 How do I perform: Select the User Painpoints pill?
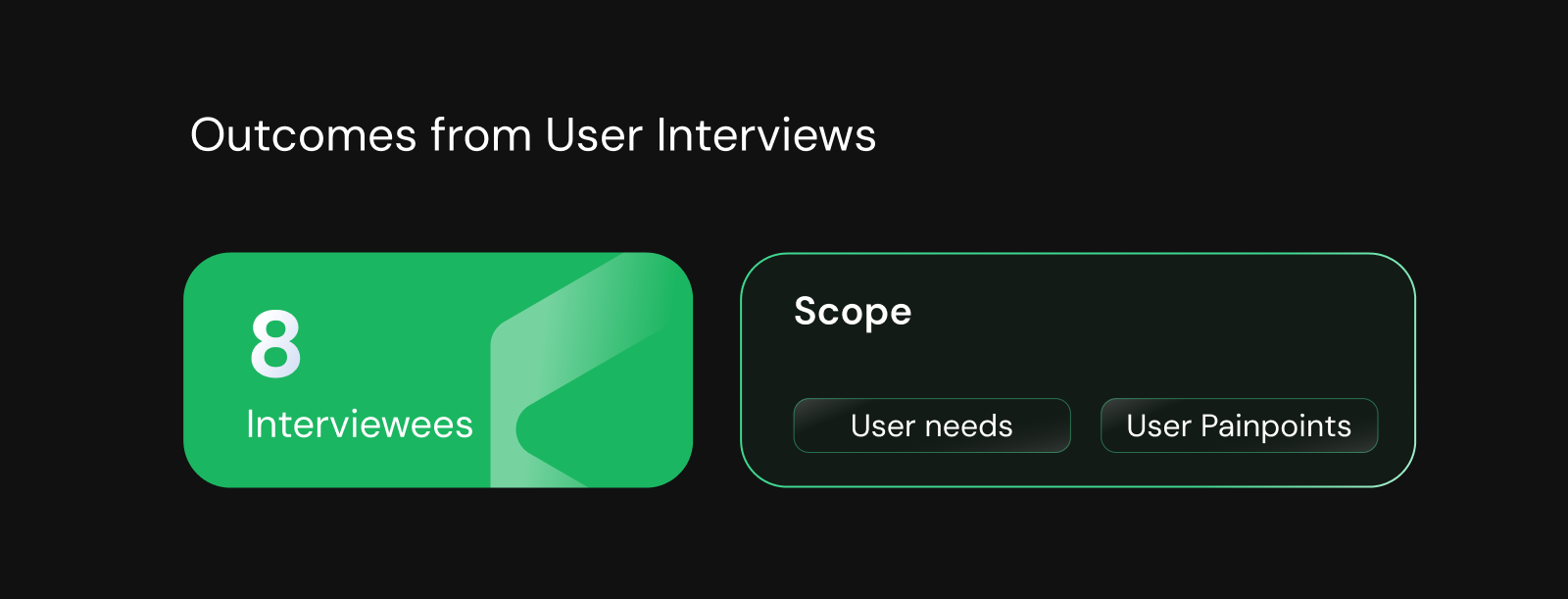1239,425
